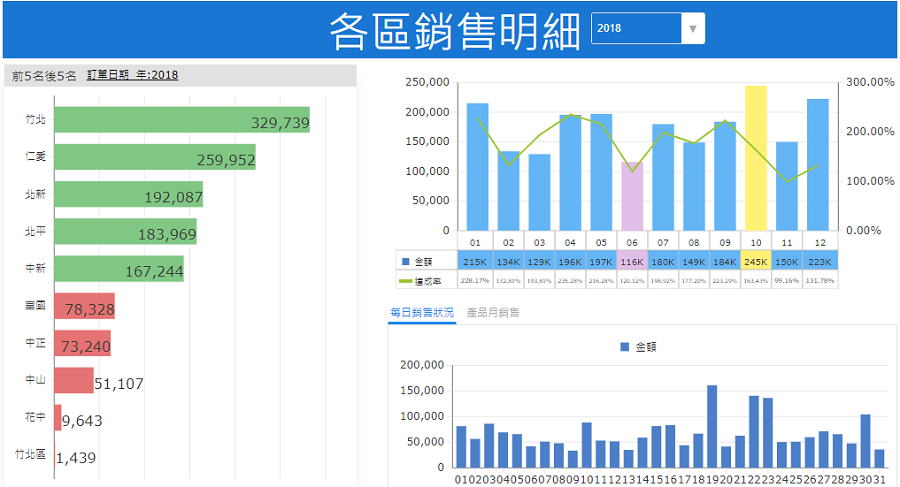The height and width of the screenshot is (487, 900).
Task: Click the month 04 axis label
Action: [570, 242]
